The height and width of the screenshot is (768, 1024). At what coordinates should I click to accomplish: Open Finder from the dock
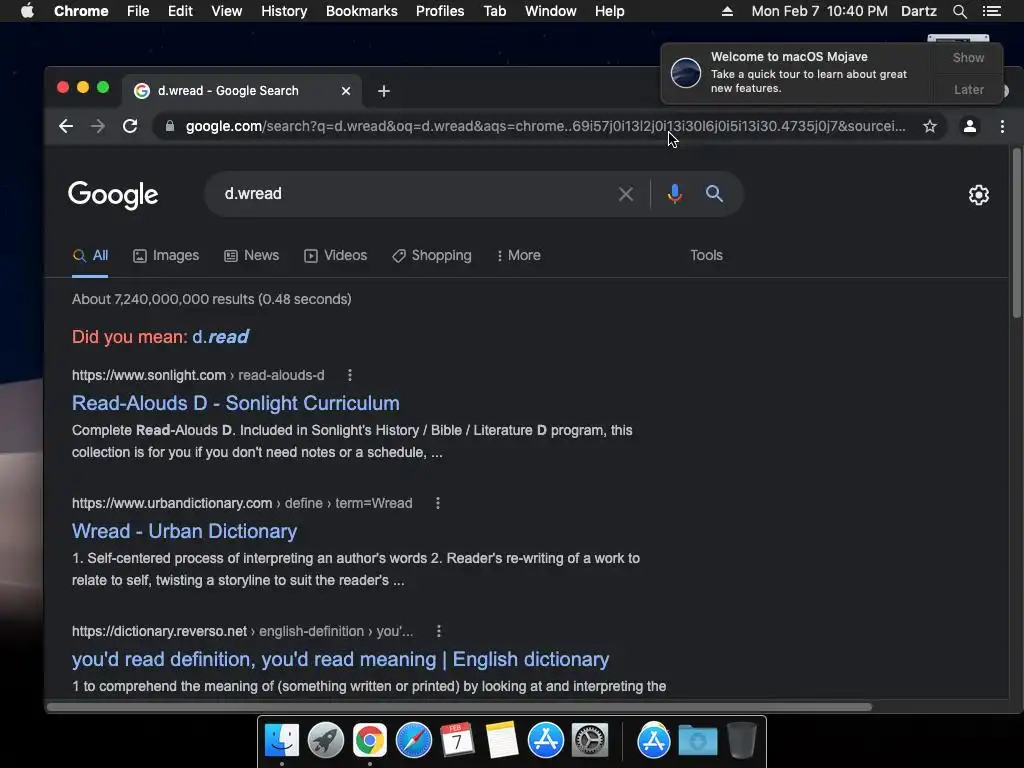click(x=281, y=741)
